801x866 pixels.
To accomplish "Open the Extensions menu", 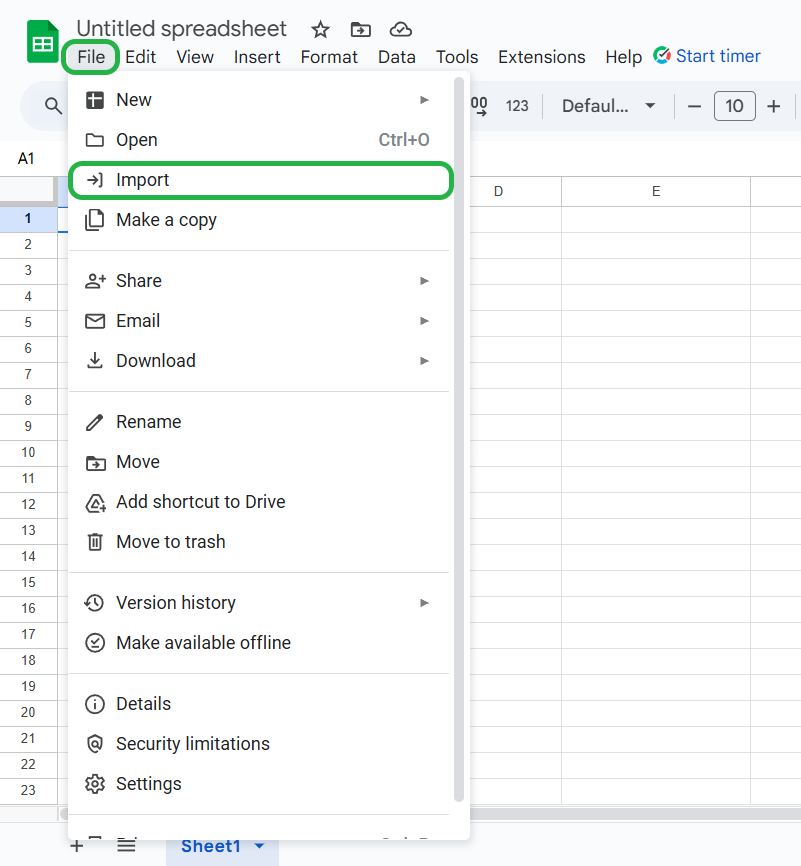I will click(x=541, y=57).
